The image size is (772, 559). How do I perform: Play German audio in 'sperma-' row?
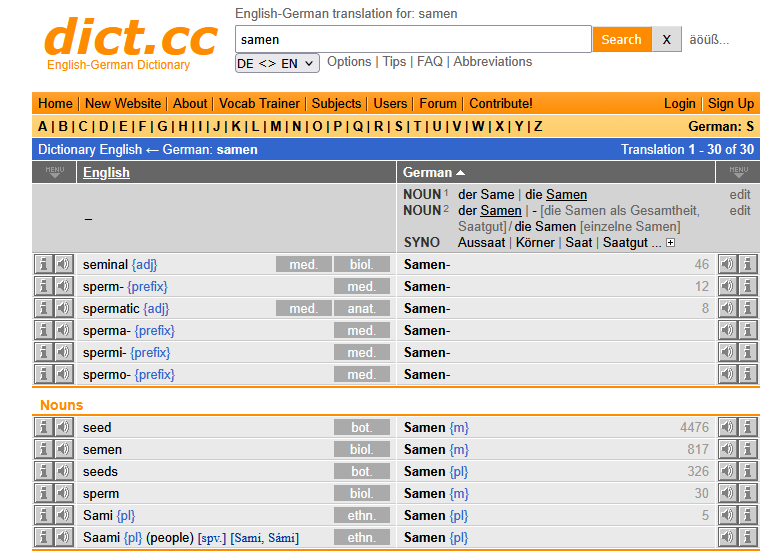[727, 330]
